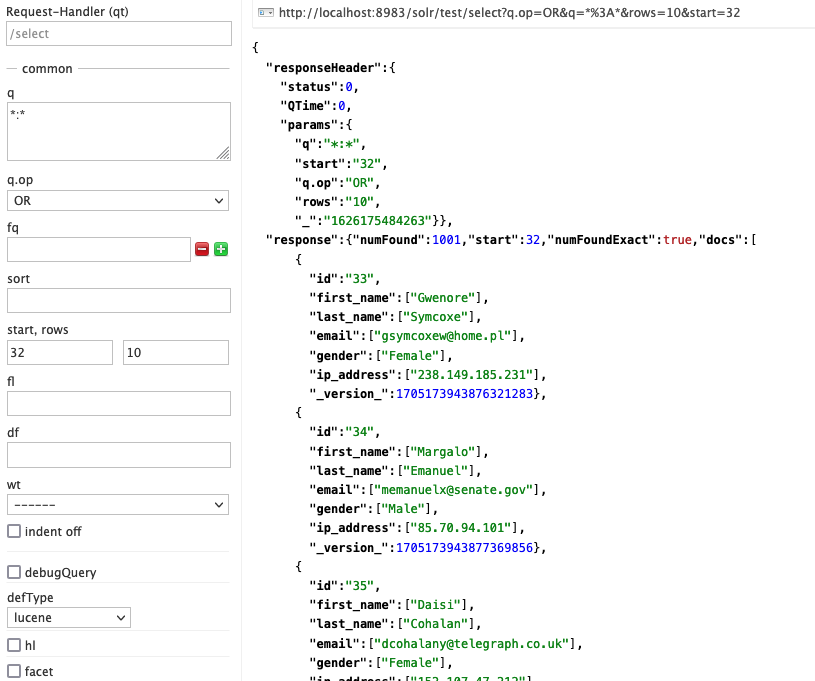Open the localhost Solr query URL link

click(x=510, y=13)
